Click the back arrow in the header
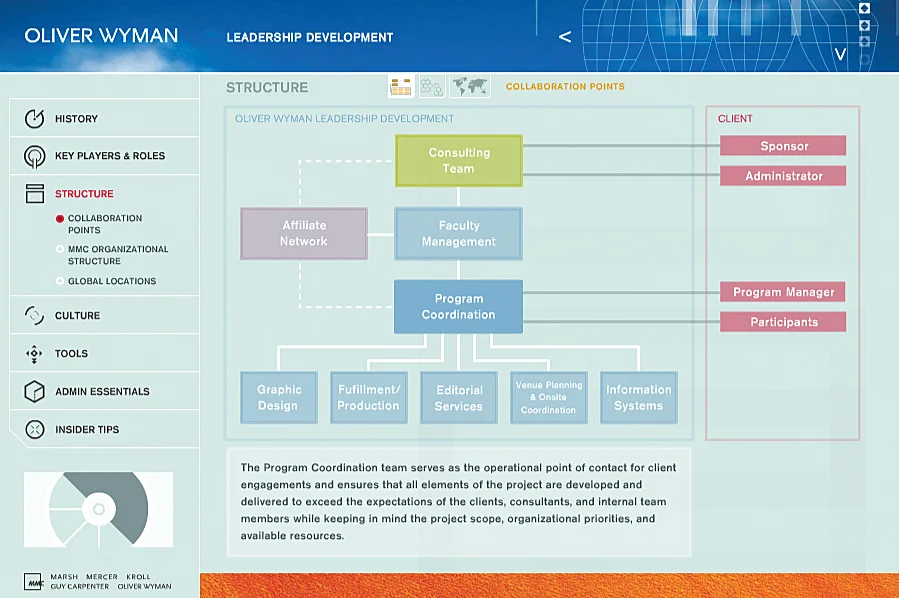This screenshot has height=598, width=899. click(x=565, y=37)
